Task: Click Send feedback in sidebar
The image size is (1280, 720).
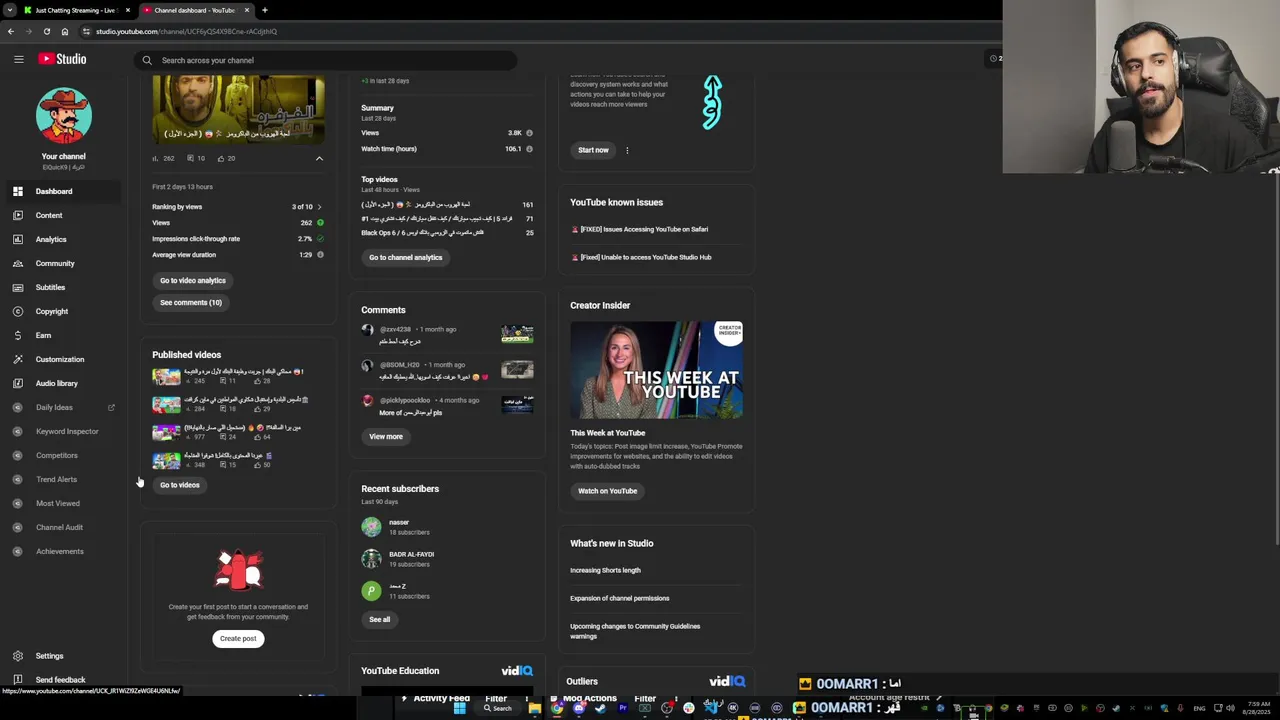Action: (60, 680)
